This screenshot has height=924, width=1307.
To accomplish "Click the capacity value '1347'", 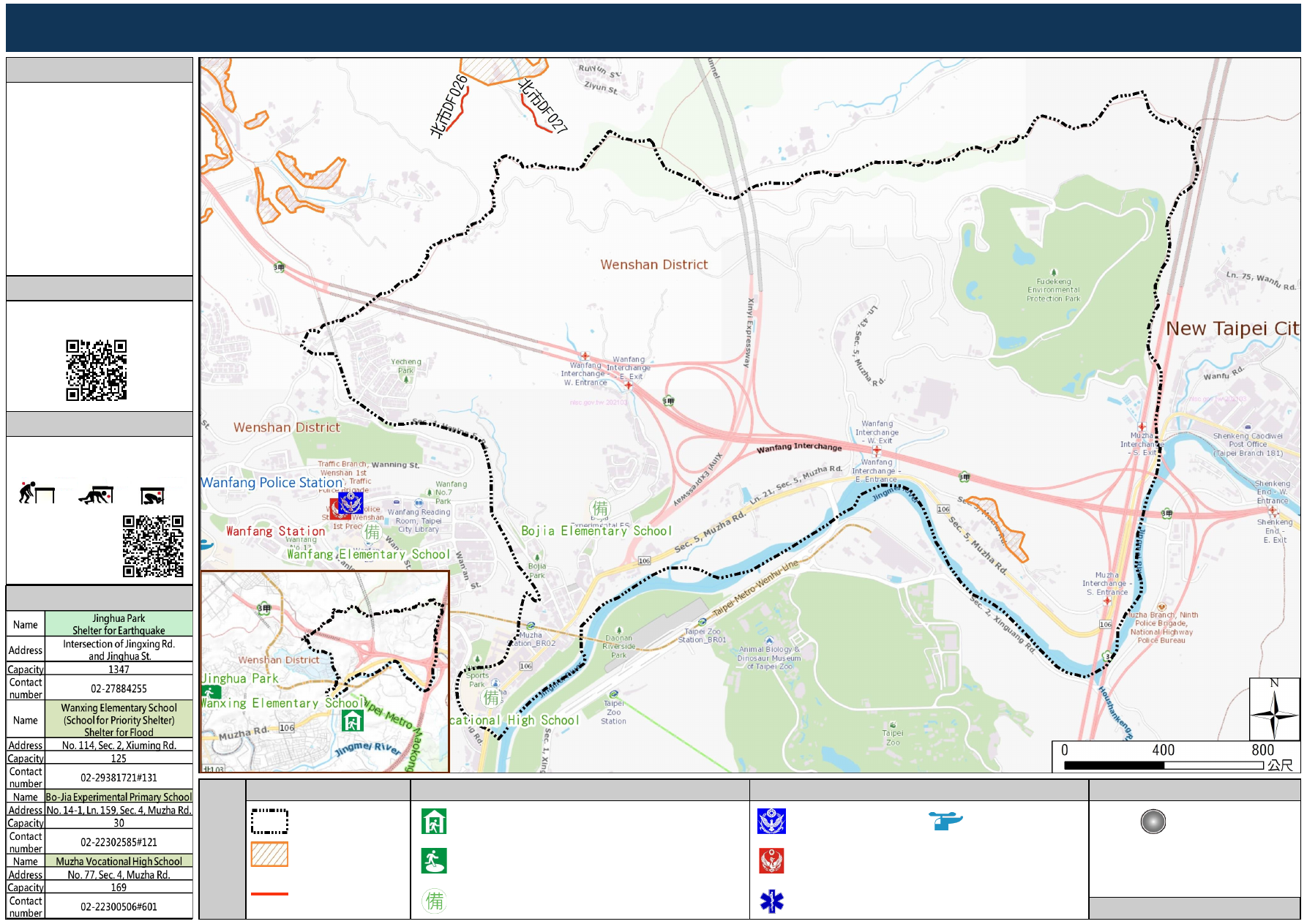I will point(119,669).
